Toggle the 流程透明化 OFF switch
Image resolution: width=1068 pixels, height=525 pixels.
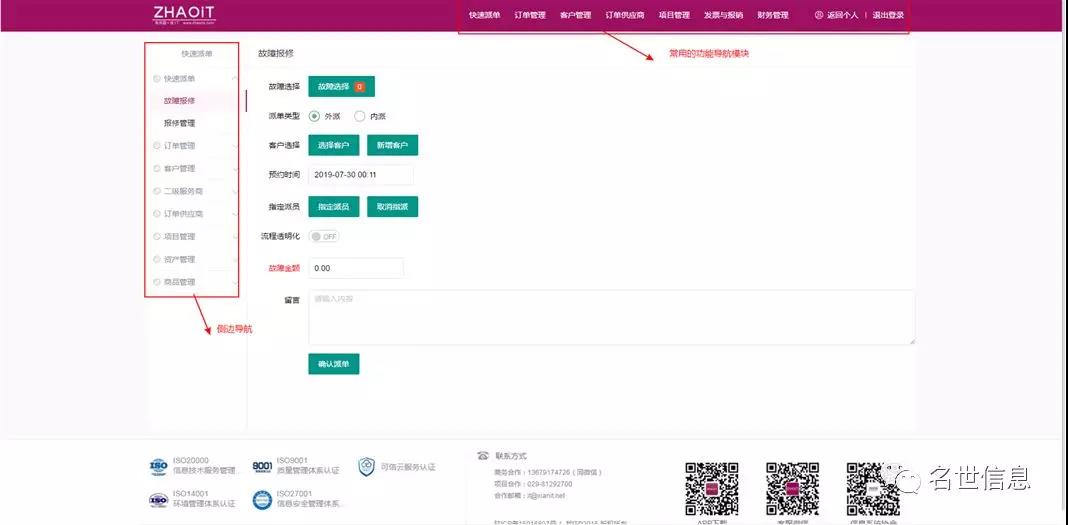[325, 237]
